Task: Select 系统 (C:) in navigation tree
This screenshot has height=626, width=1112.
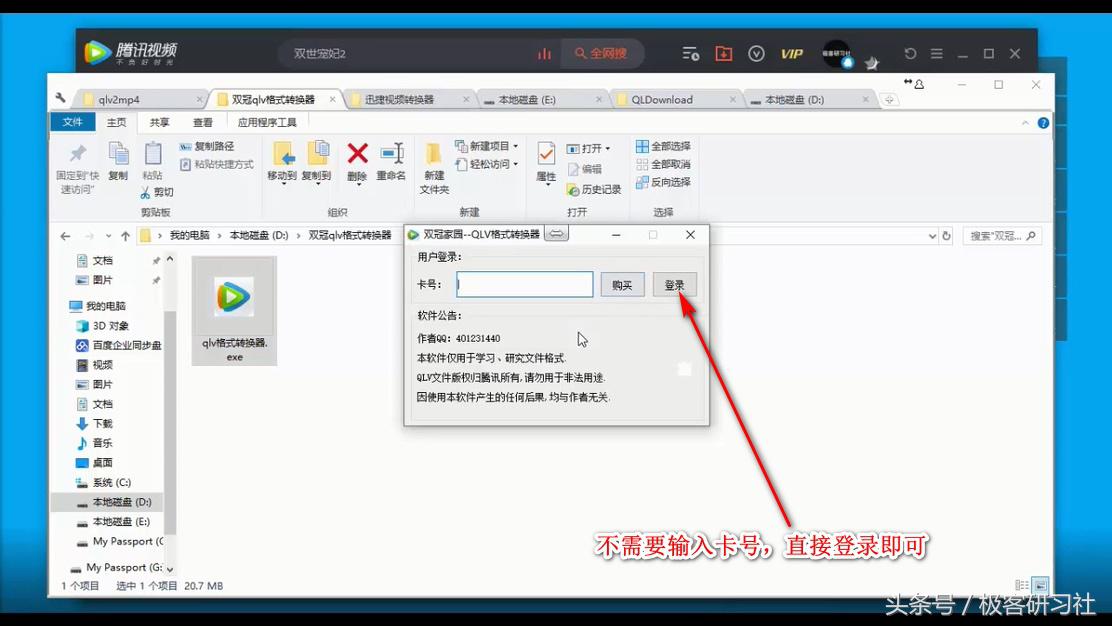Action: point(111,483)
